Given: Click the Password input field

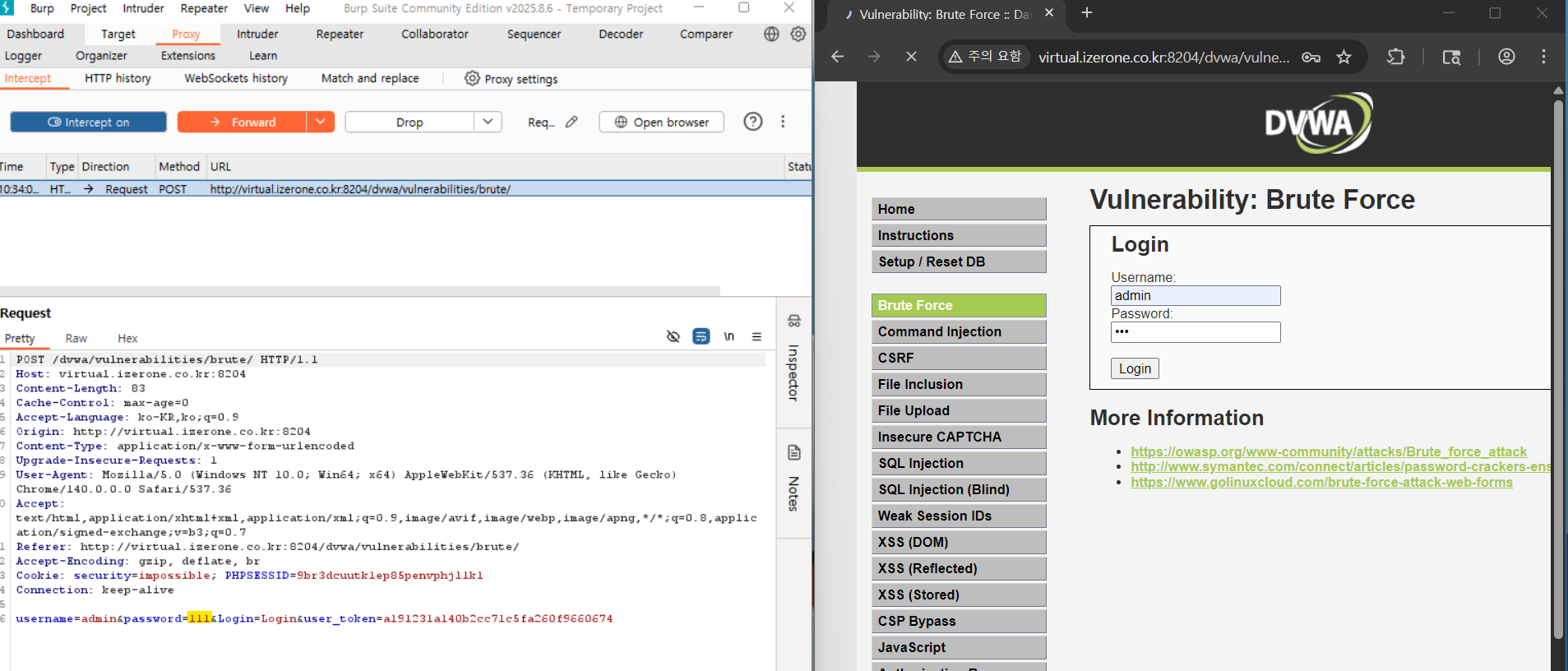Looking at the screenshot, I should 1196,331.
